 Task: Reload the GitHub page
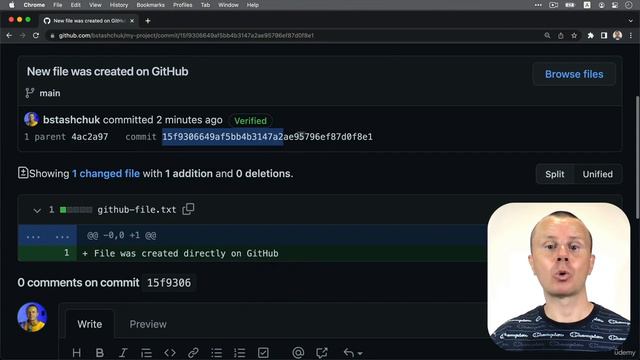pos(36,36)
